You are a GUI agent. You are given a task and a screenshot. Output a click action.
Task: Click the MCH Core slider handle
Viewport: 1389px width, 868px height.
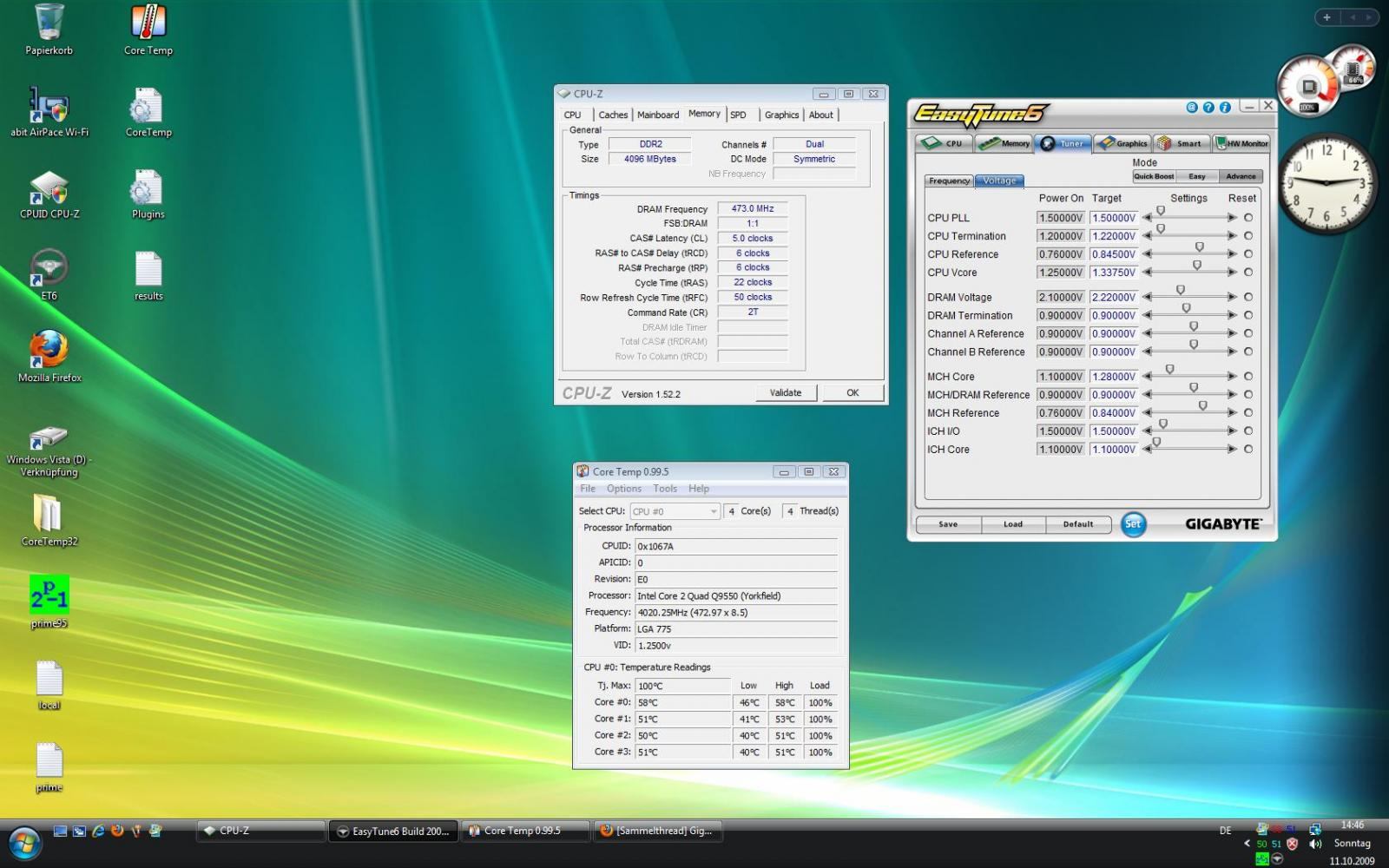pos(1170,370)
